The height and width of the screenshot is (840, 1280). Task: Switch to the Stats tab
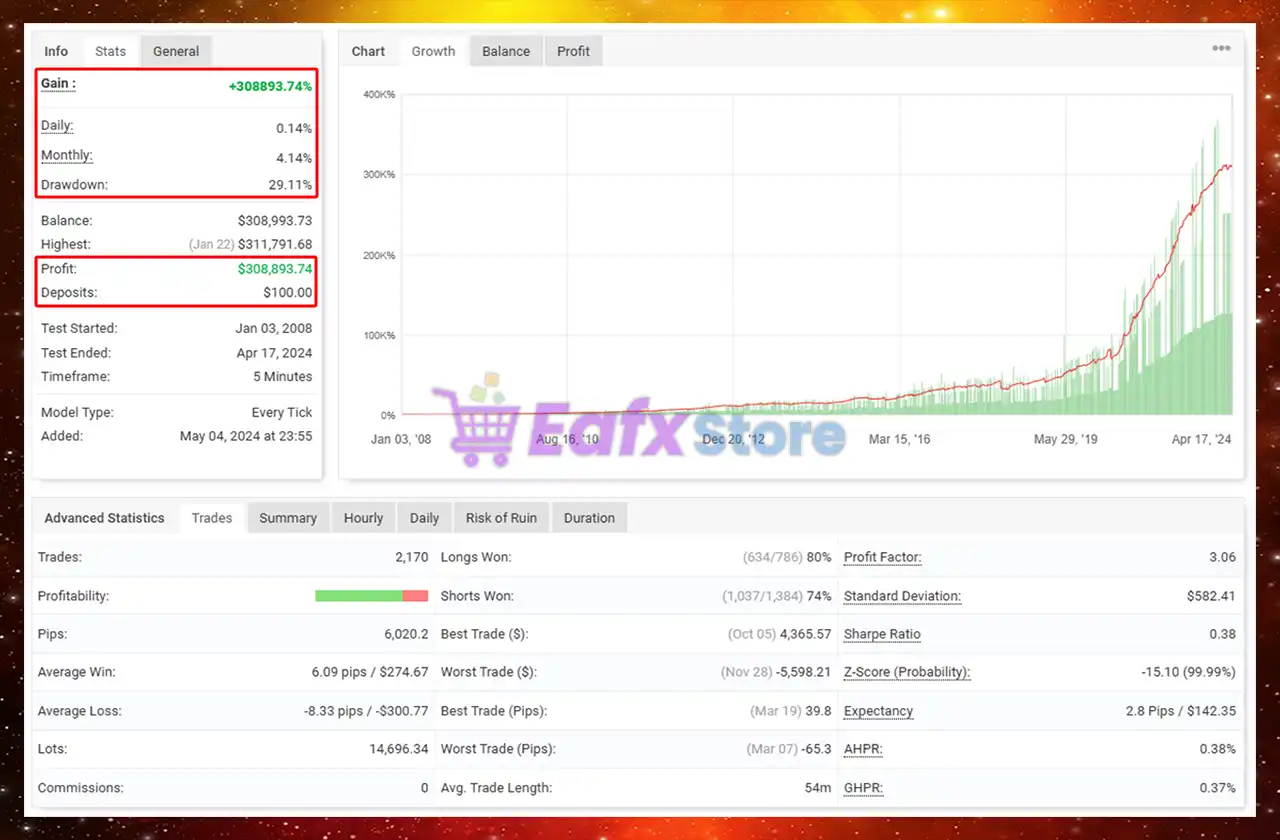[110, 51]
